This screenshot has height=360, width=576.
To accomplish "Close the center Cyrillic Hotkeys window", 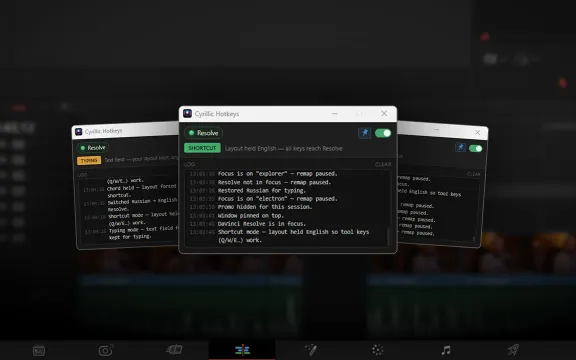I will pyautogui.click(x=384, y=114).
